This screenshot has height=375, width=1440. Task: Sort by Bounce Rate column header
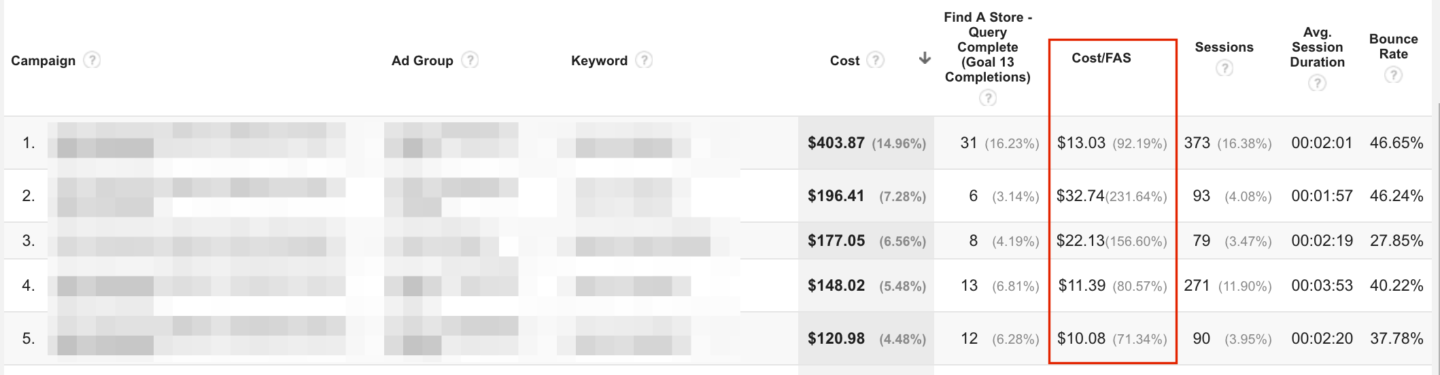(1393, 46)
